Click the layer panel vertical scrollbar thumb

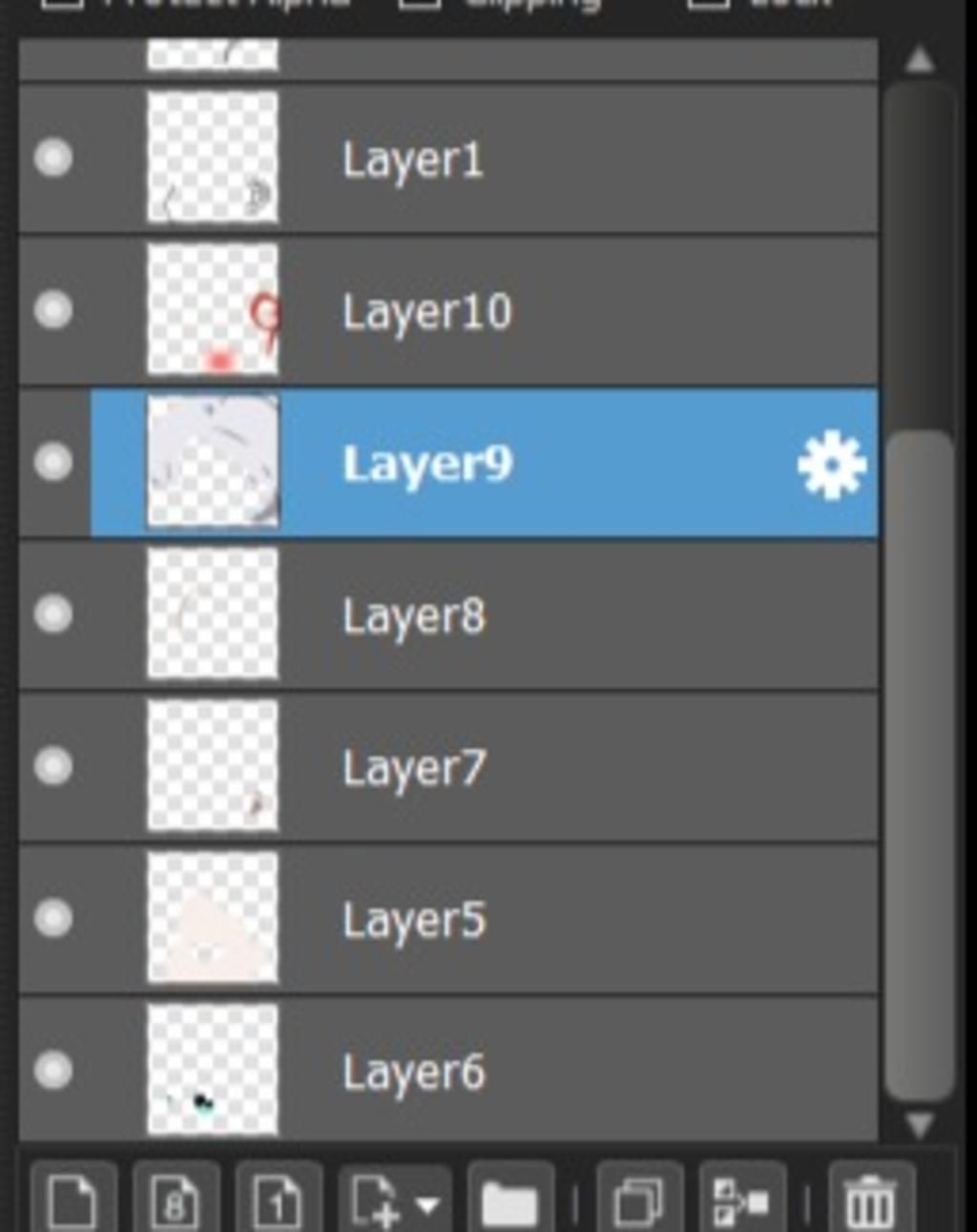point(920,765)
